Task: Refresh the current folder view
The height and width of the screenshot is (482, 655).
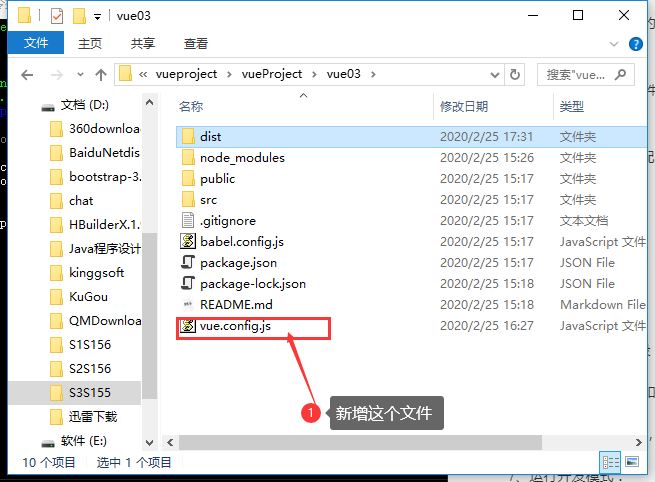Action: click(x=515, y=75)
